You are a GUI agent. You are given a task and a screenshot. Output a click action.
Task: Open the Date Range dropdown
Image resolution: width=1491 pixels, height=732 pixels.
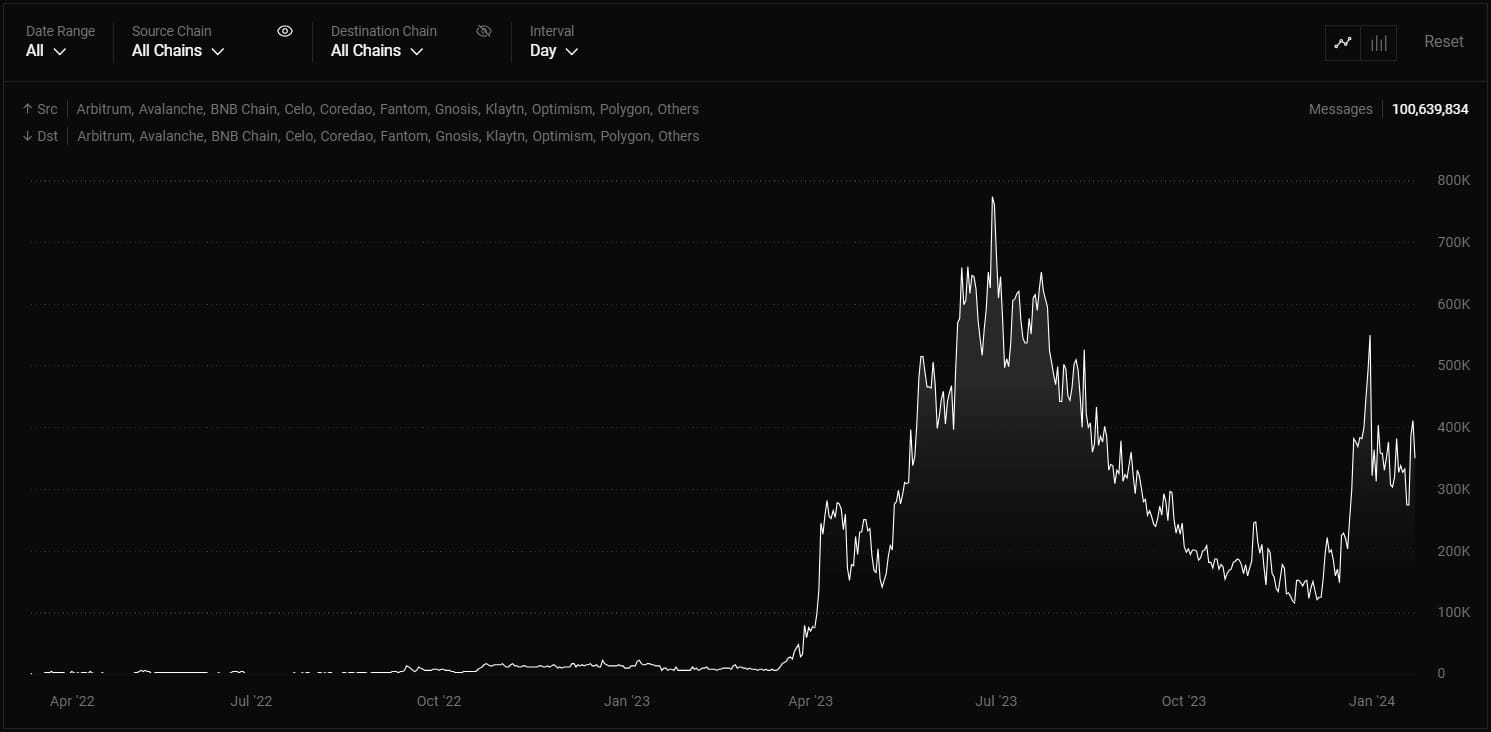[41, 50]
